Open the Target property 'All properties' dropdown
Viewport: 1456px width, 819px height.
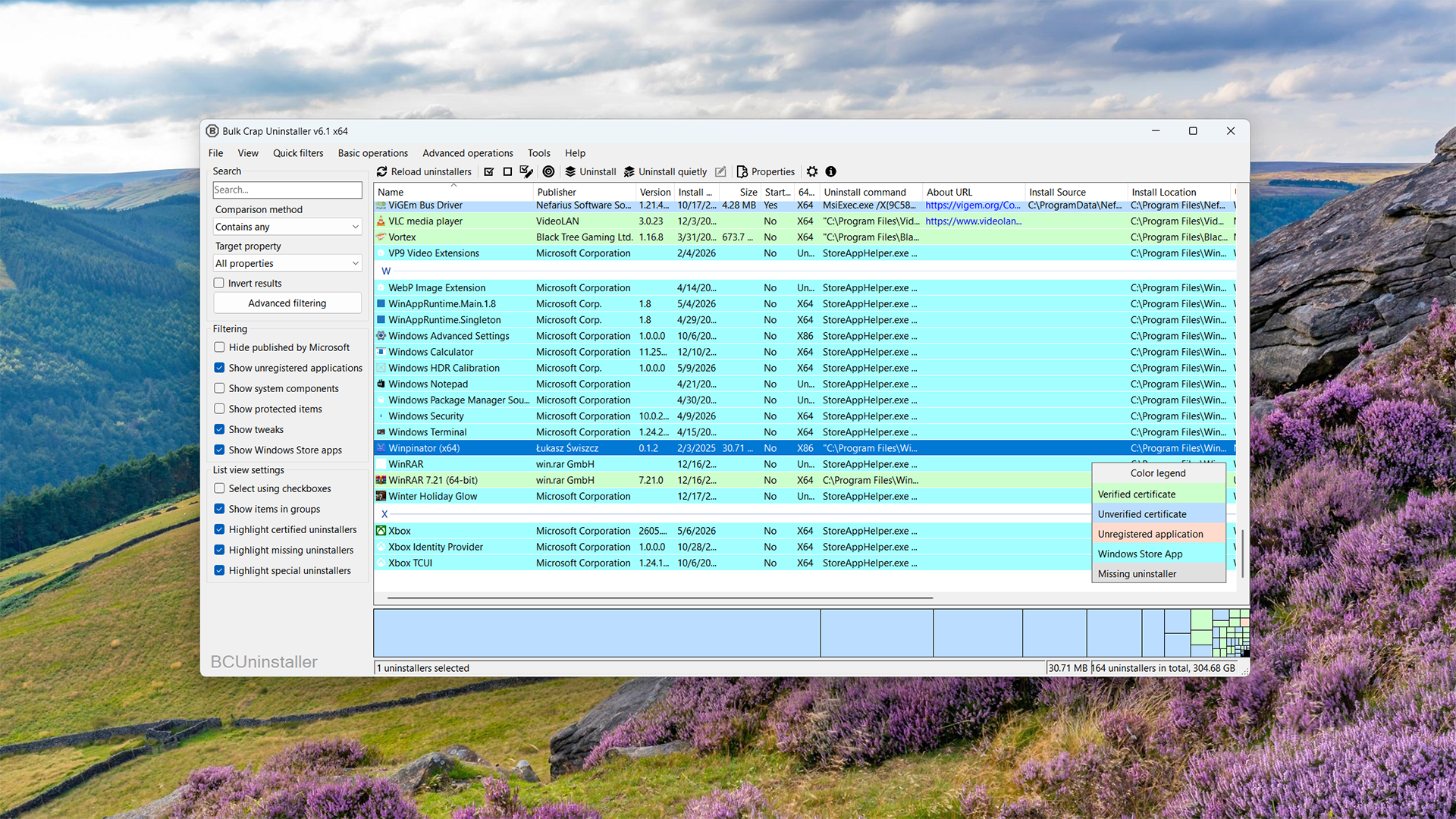coord(287,263)
